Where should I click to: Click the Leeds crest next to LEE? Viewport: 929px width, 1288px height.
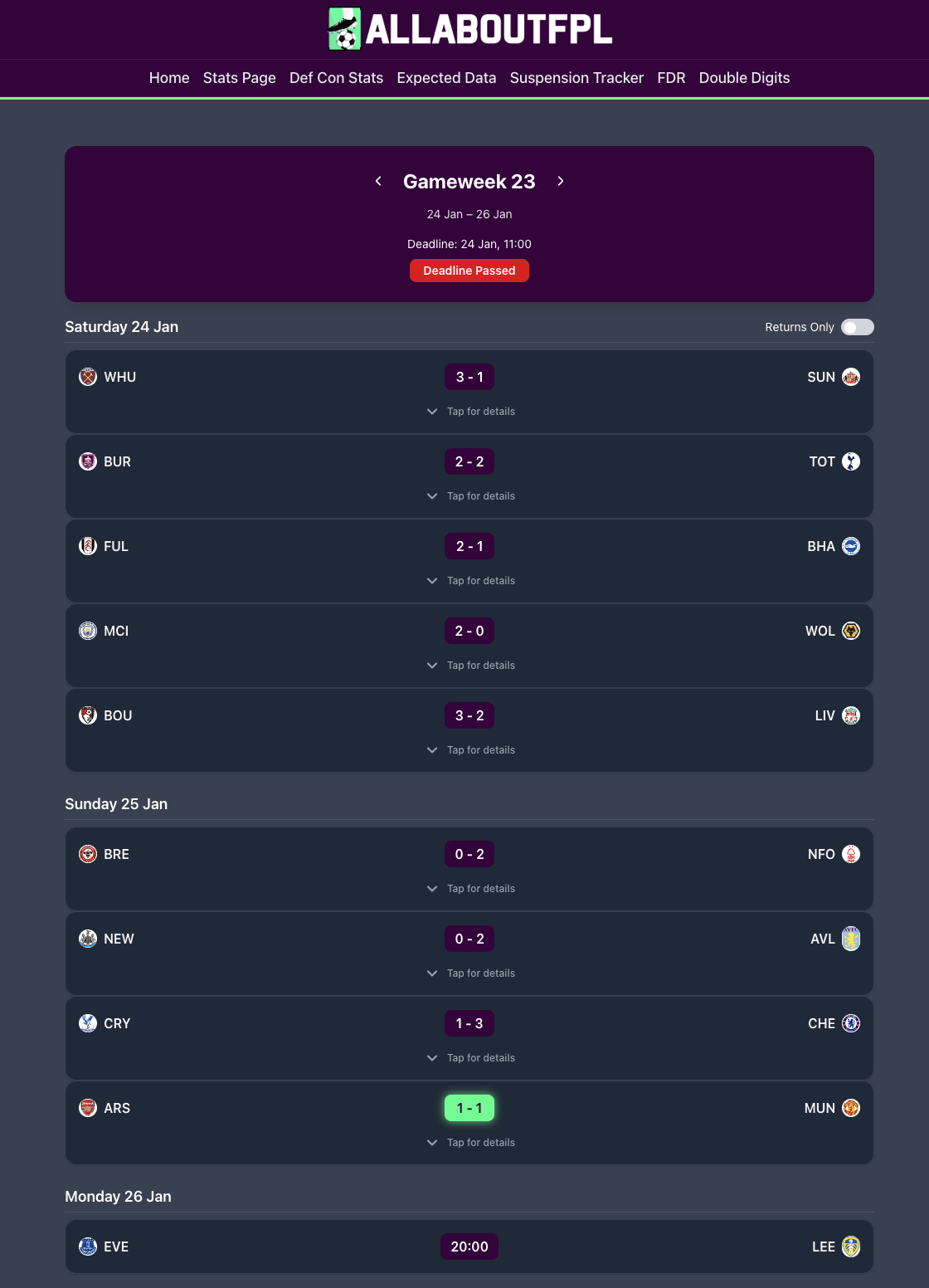pos(851,1247)
